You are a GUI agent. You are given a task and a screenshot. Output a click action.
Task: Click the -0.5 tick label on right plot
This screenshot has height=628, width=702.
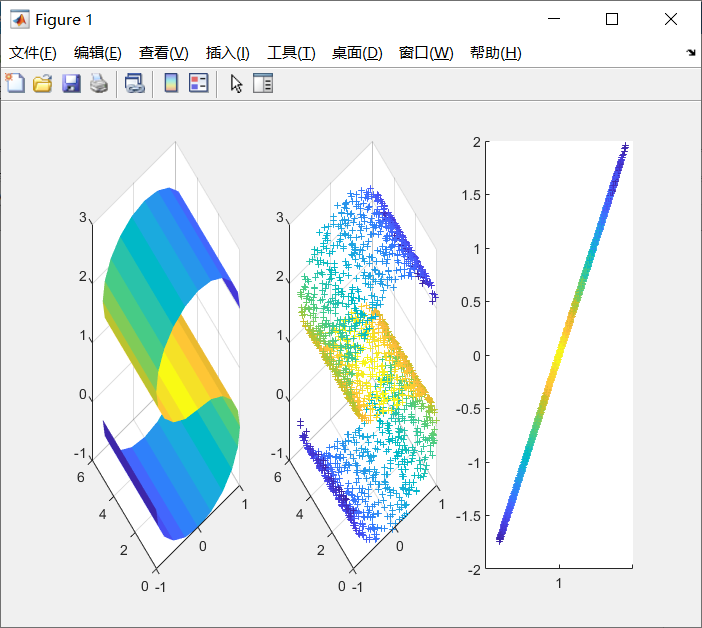tap(468, 409)
